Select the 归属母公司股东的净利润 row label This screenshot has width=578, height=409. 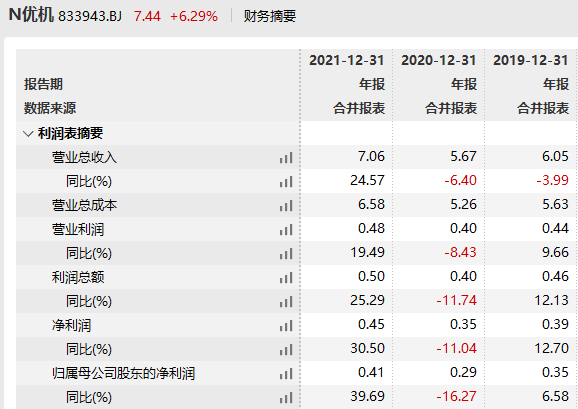coord(123,374)
